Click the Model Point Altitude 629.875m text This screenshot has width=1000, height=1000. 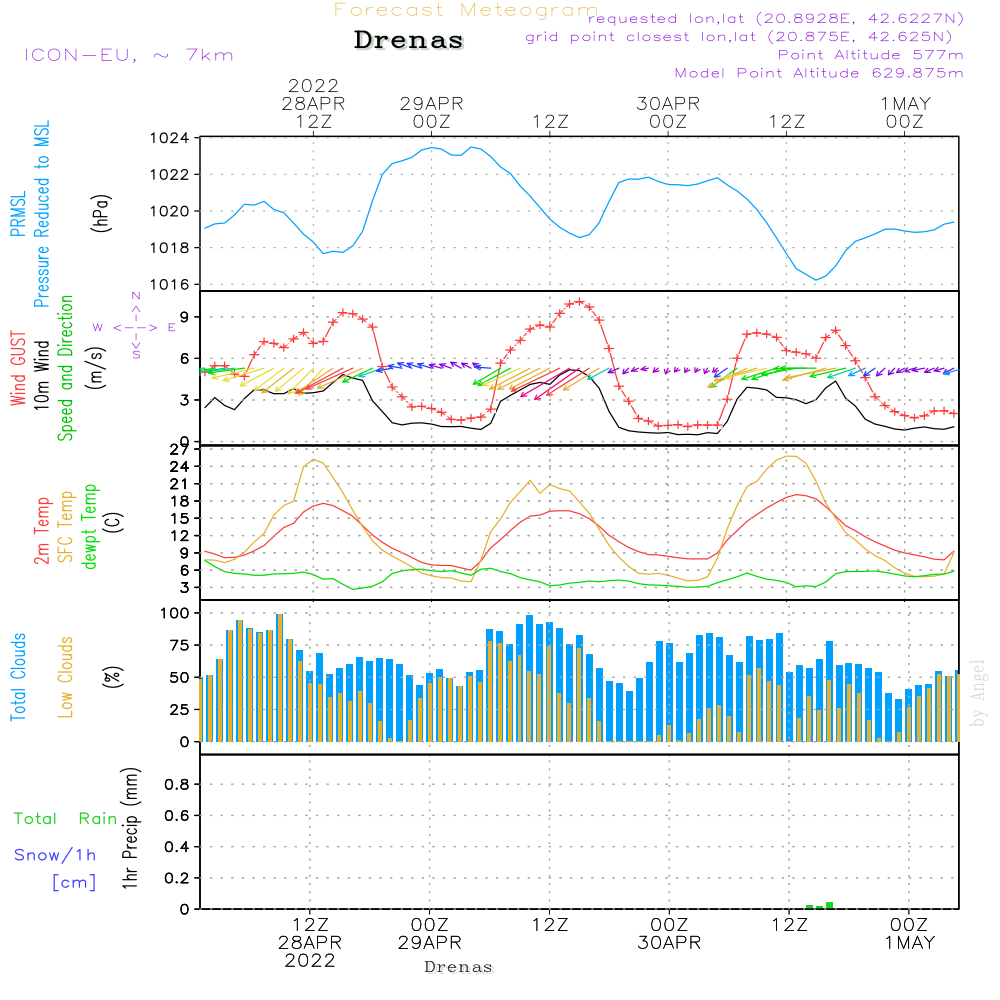819,73
